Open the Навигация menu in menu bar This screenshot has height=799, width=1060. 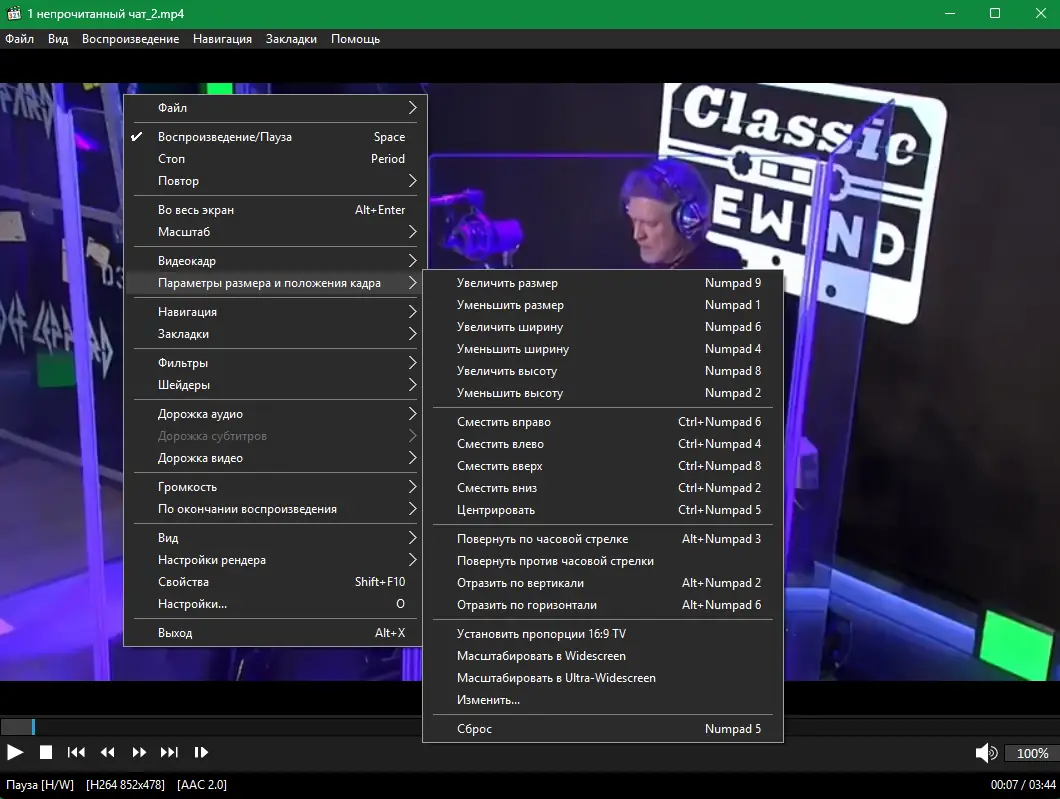tap(222, 39)
